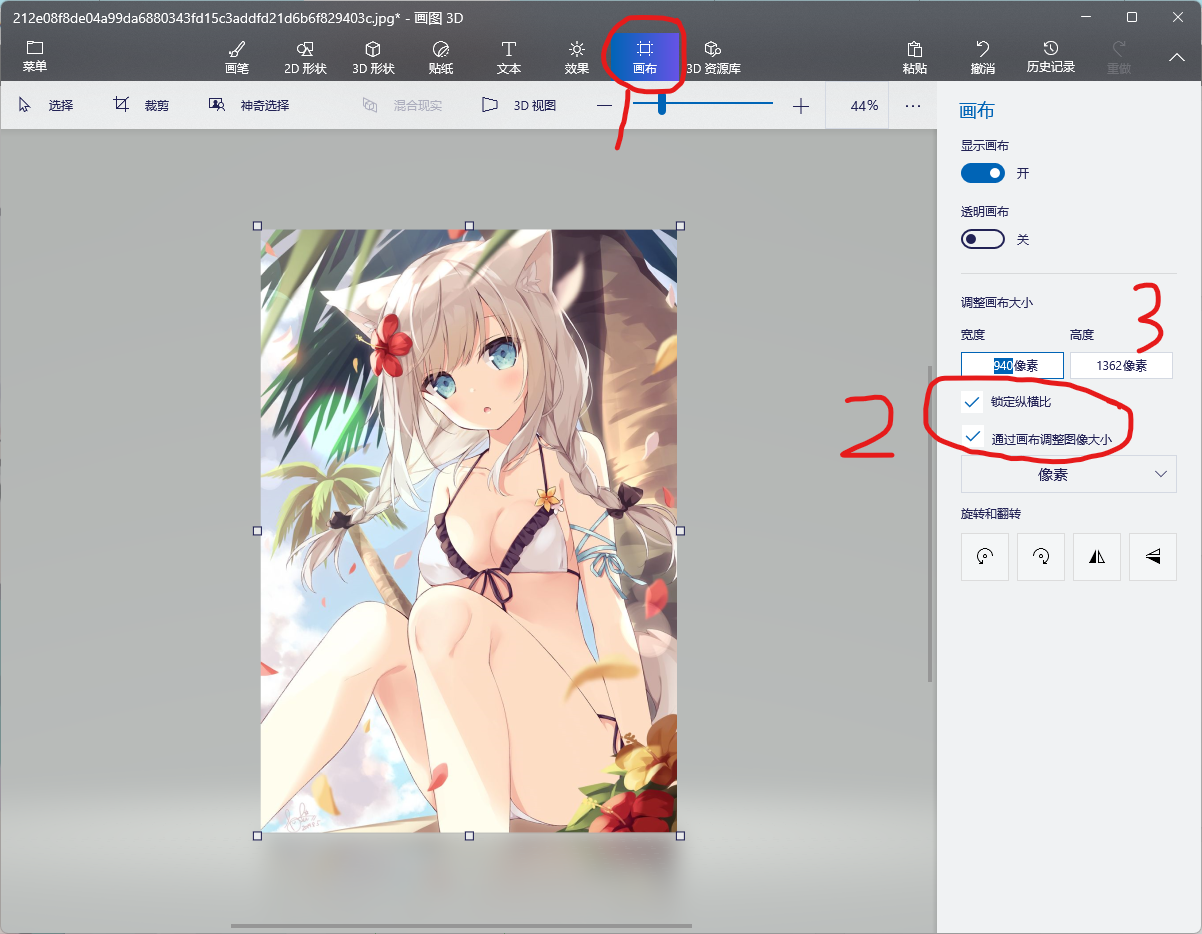1202x934 pixels.
Task: Open the 文本 text tool tab
Action: tap(509, 58)
